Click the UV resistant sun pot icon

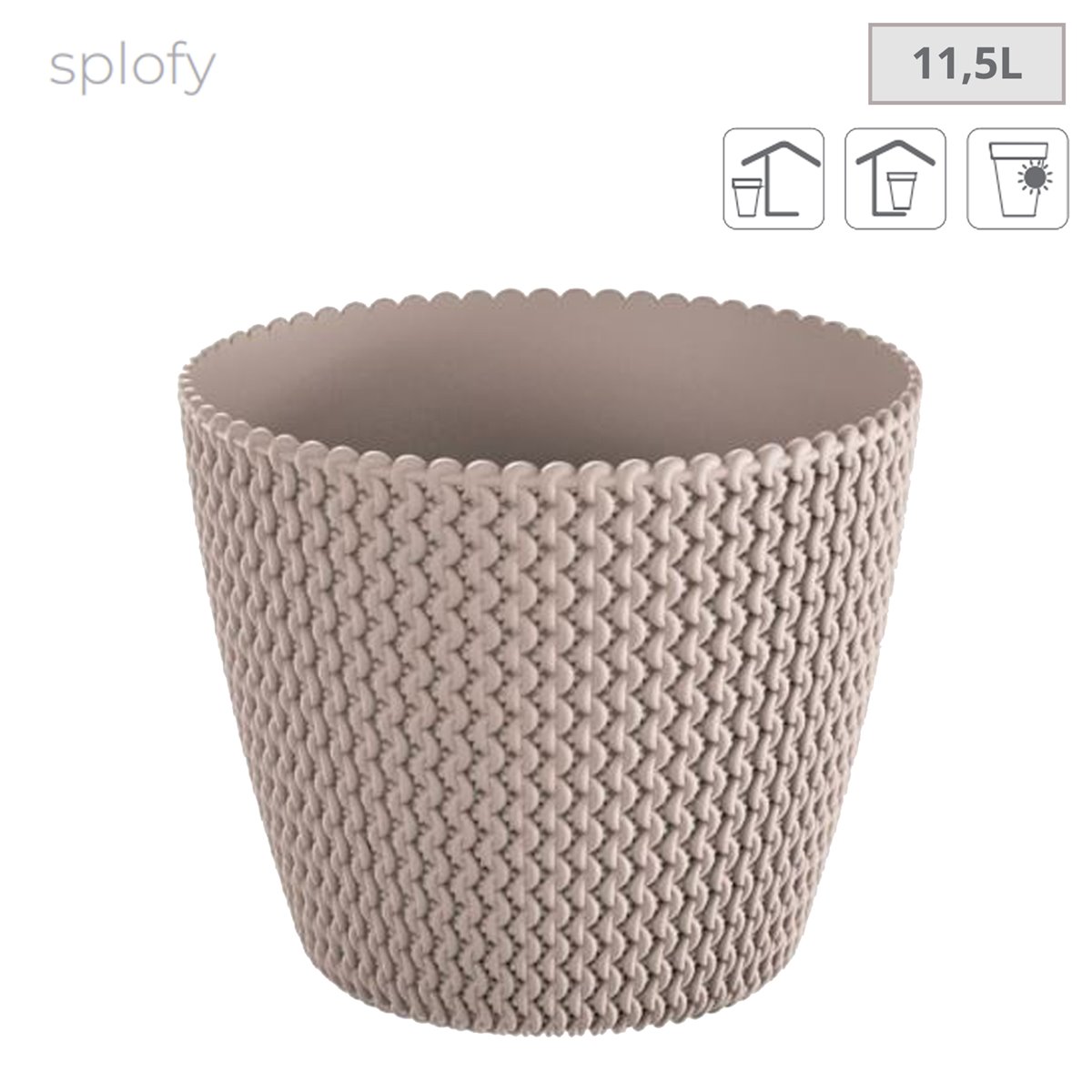[1017, 177]
